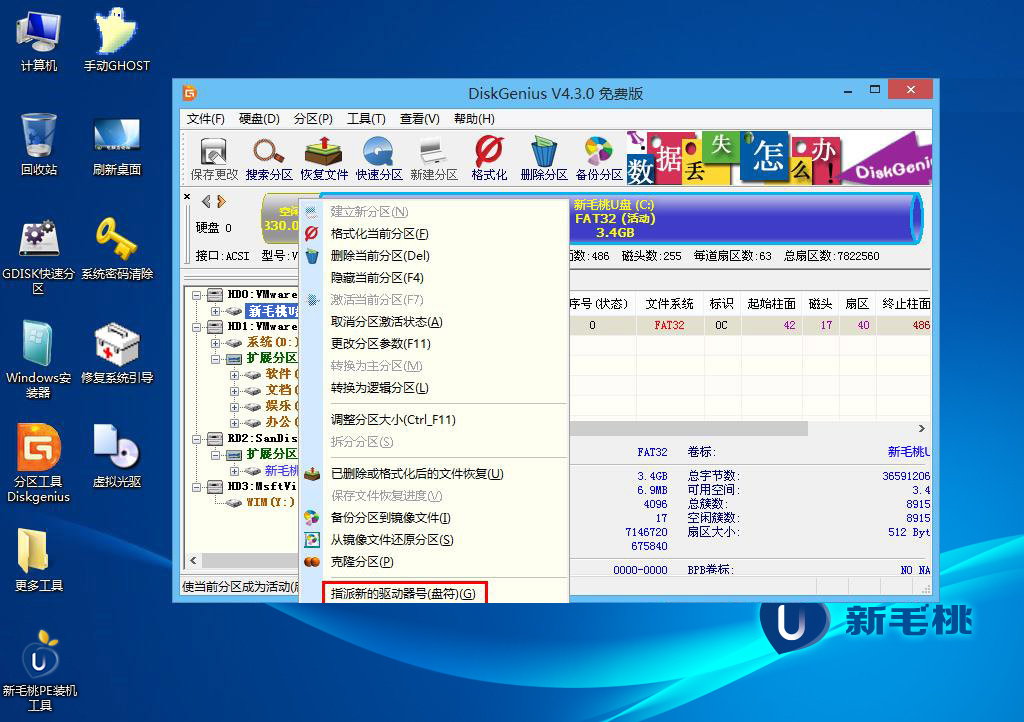Click the tree panel scroll left arrow
The height and width of the screenshot is (722, 1024).
[x=193, y=561]
